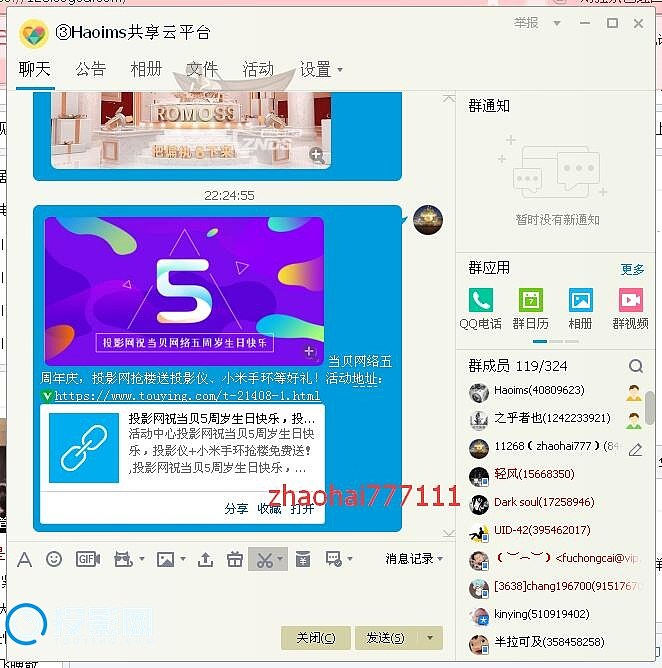The width and height of the screenshot is (662, 668).
Task: Click the chat scroll down arrow
Action: pyautogui.click(x=448, y=533)
